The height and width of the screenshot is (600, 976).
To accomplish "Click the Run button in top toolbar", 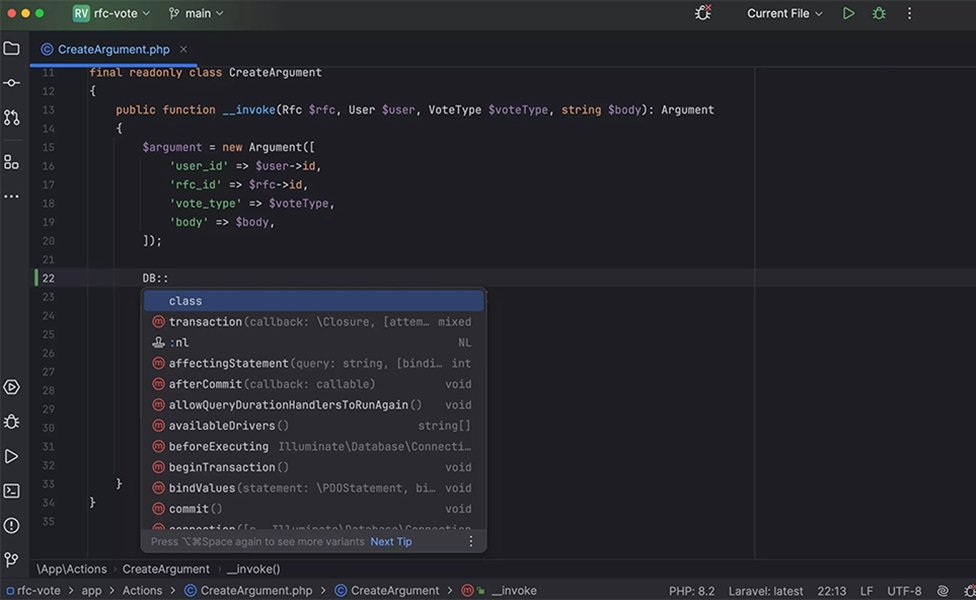I will (848, 13).
